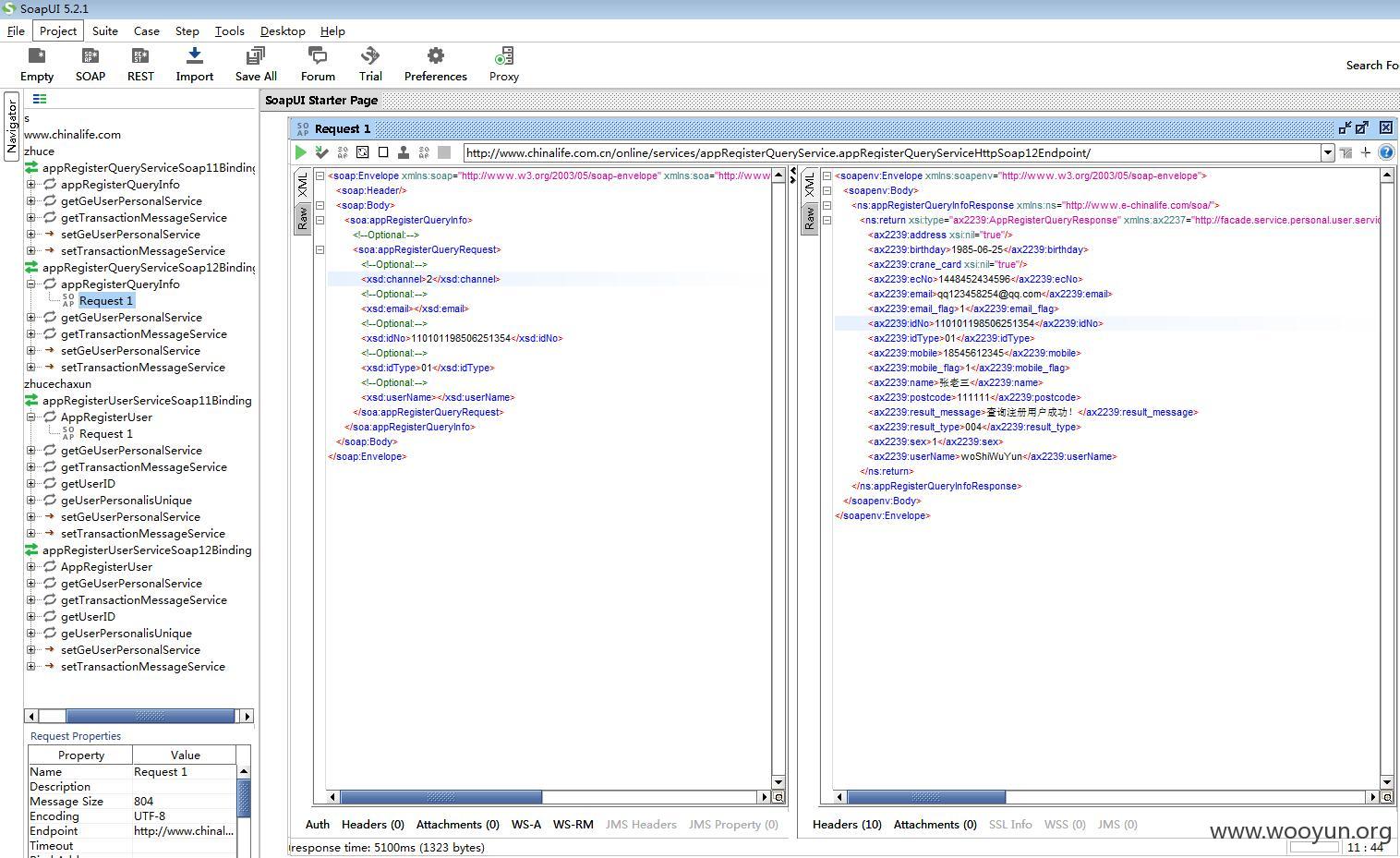The width and height of the screenshot is (1400, 858).
Task: Switch response editor to Raw tab
Action: coord(809,218)
